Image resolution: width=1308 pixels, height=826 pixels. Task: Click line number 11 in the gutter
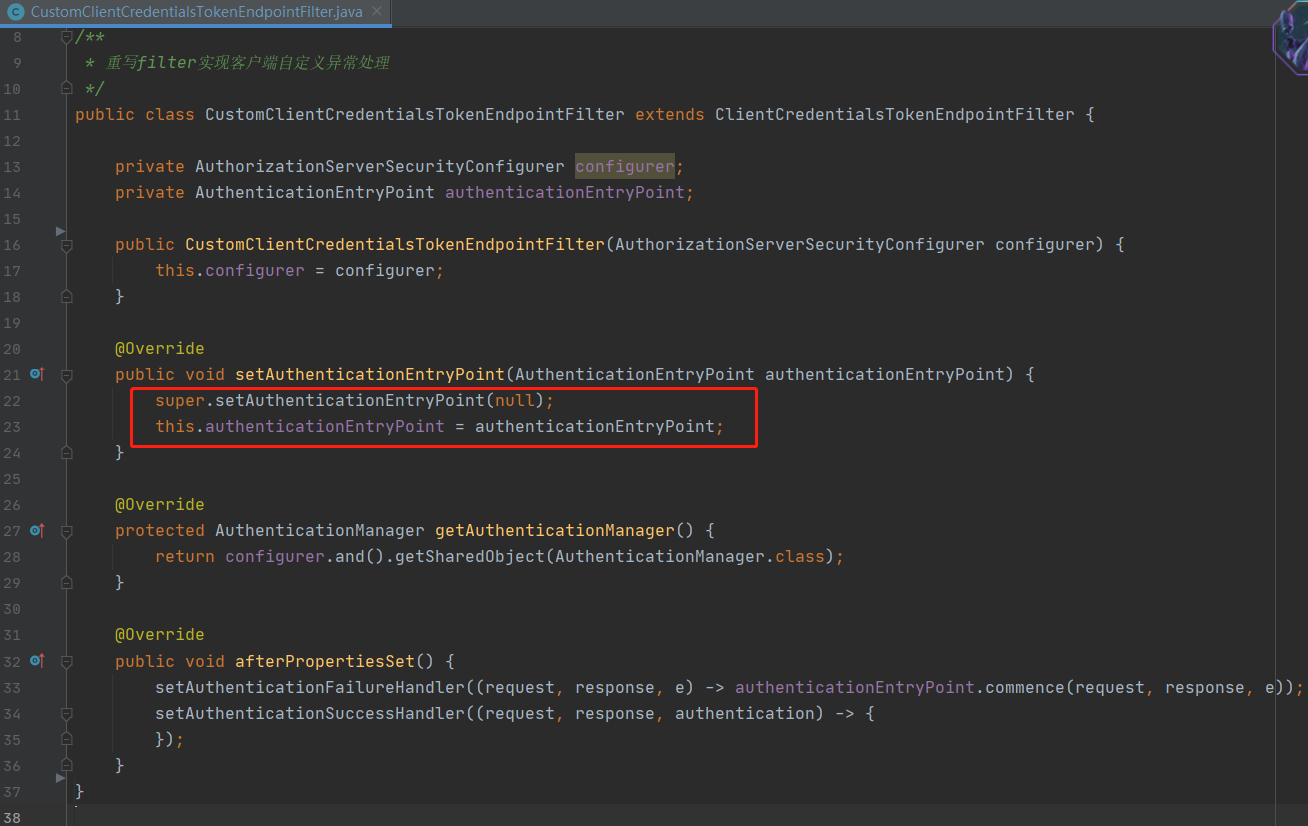tap(13, 114)
